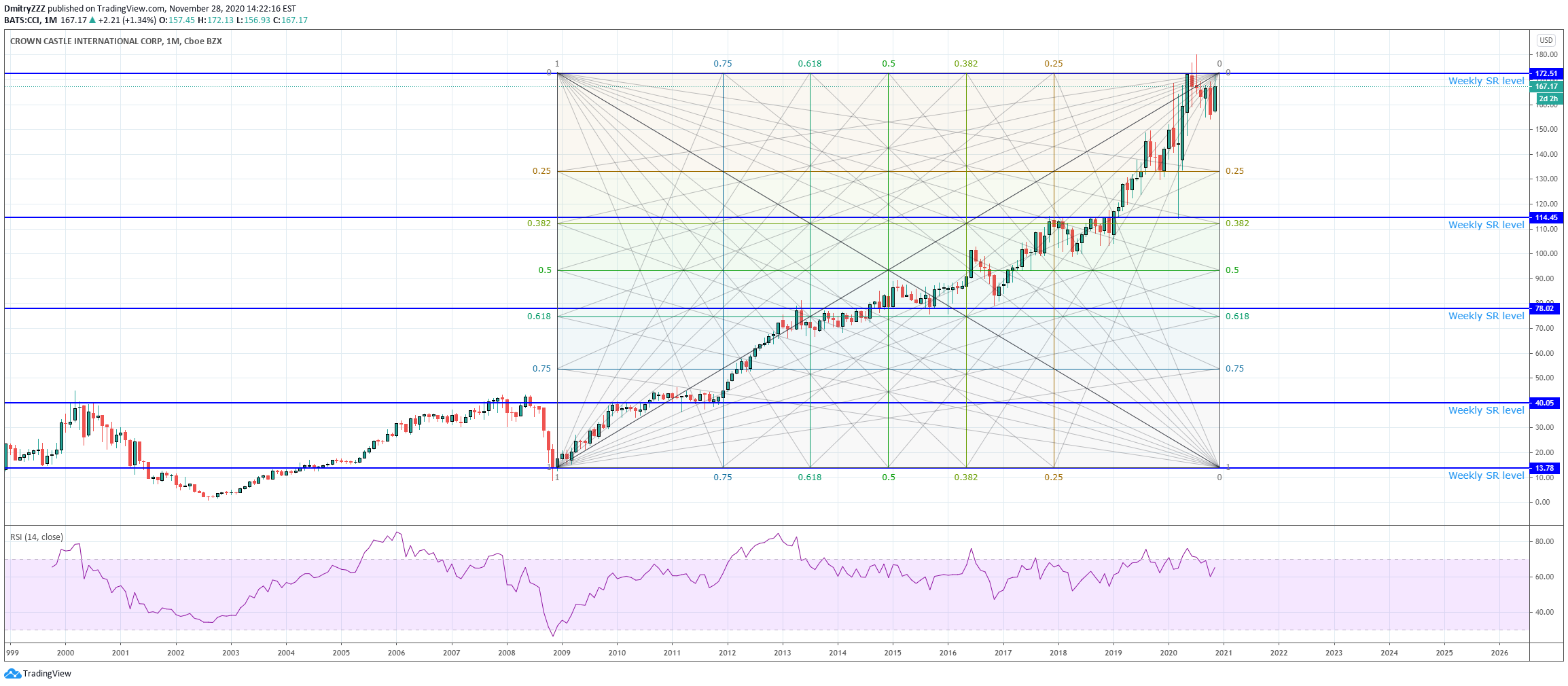Click the RSI (14, close) indicator label
The width and height of the screenshot is (1568, 686).
click(37, 537)
